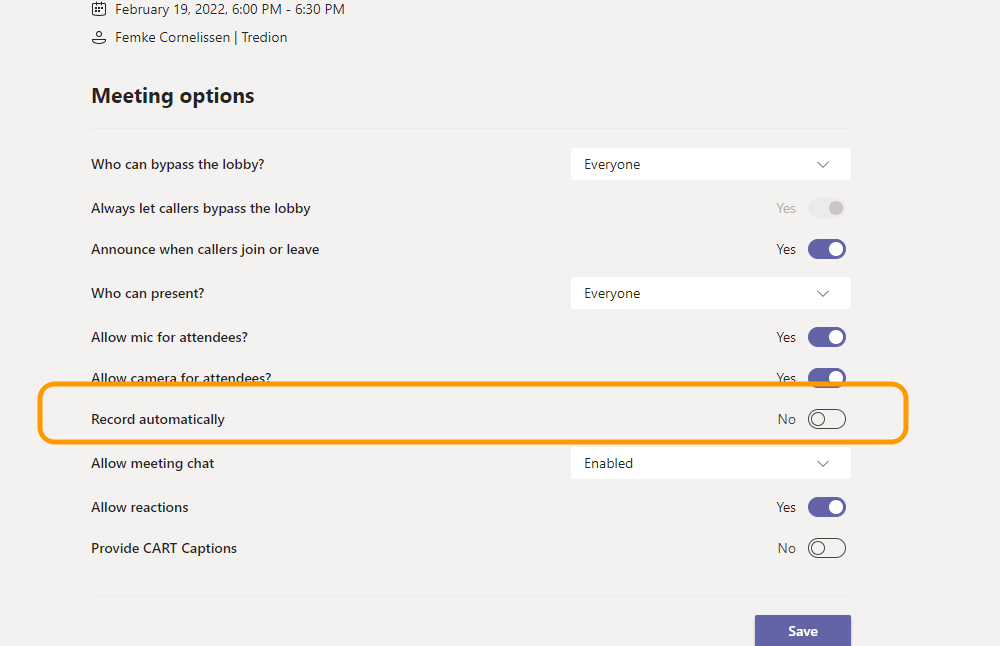The height and width of the screenshot is (646, 1000).
Task: Click the greyed-out 'Always let callers bypass' toggle
Action: 827,208
